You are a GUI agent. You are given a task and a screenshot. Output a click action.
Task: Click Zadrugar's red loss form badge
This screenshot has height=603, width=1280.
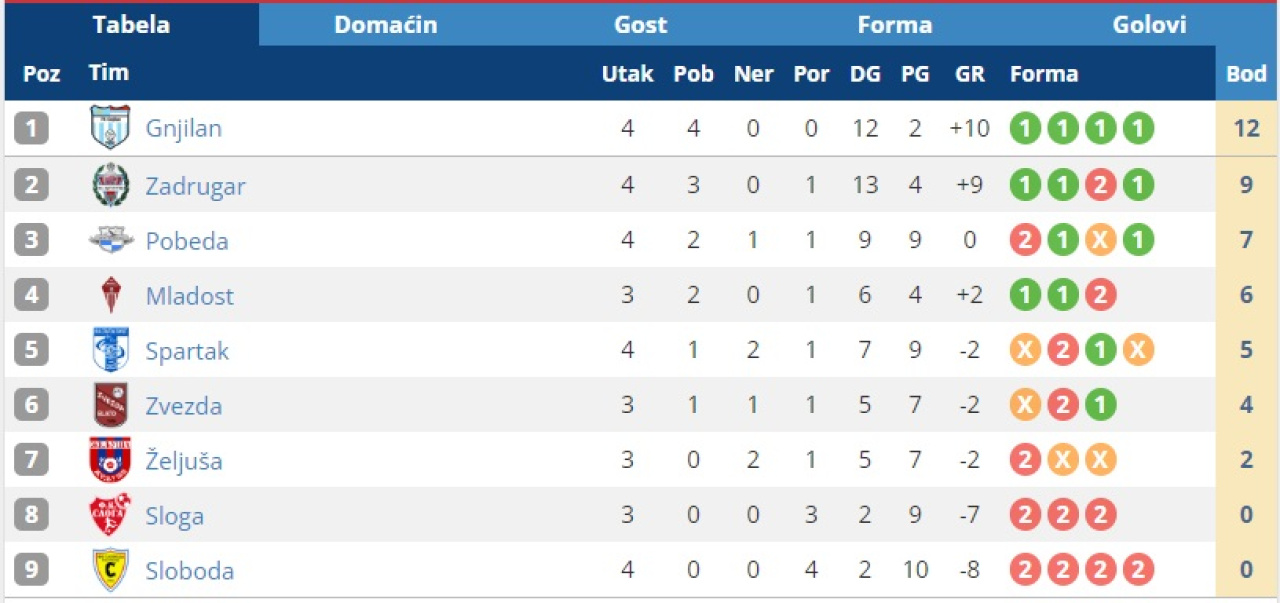click(1100, 185)
